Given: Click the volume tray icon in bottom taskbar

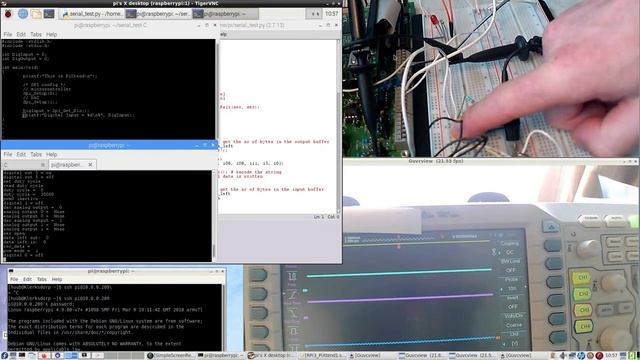Looking at the screenshot, I should (x=563, y=356).
